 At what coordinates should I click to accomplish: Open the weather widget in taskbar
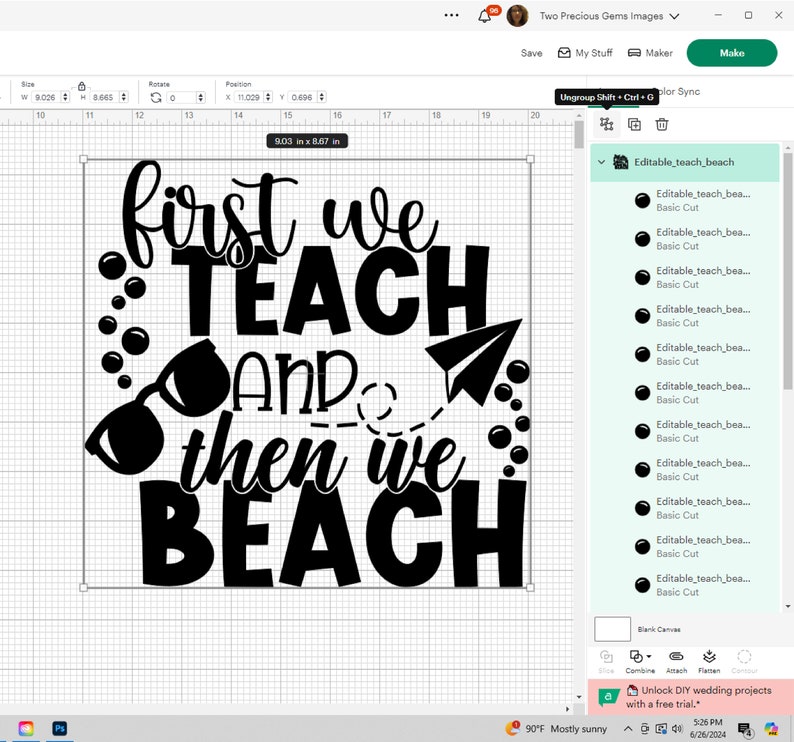pos(556,729)
